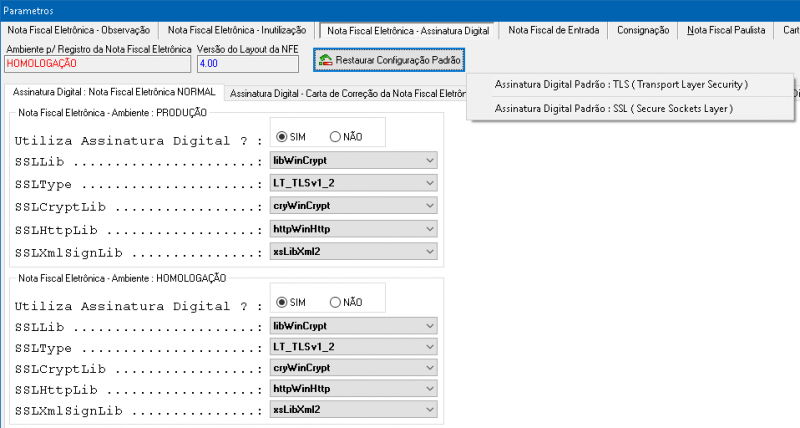Expand SSLHttpLib dropdown in HOMOLOGAÇÃO section

pos(354,389)
